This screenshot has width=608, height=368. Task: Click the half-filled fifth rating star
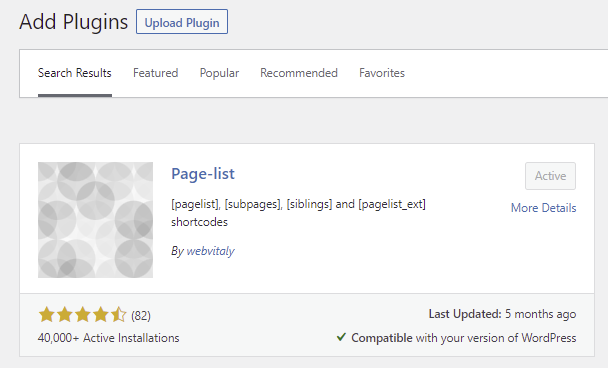pyautogui.click(x=118, y=314)
